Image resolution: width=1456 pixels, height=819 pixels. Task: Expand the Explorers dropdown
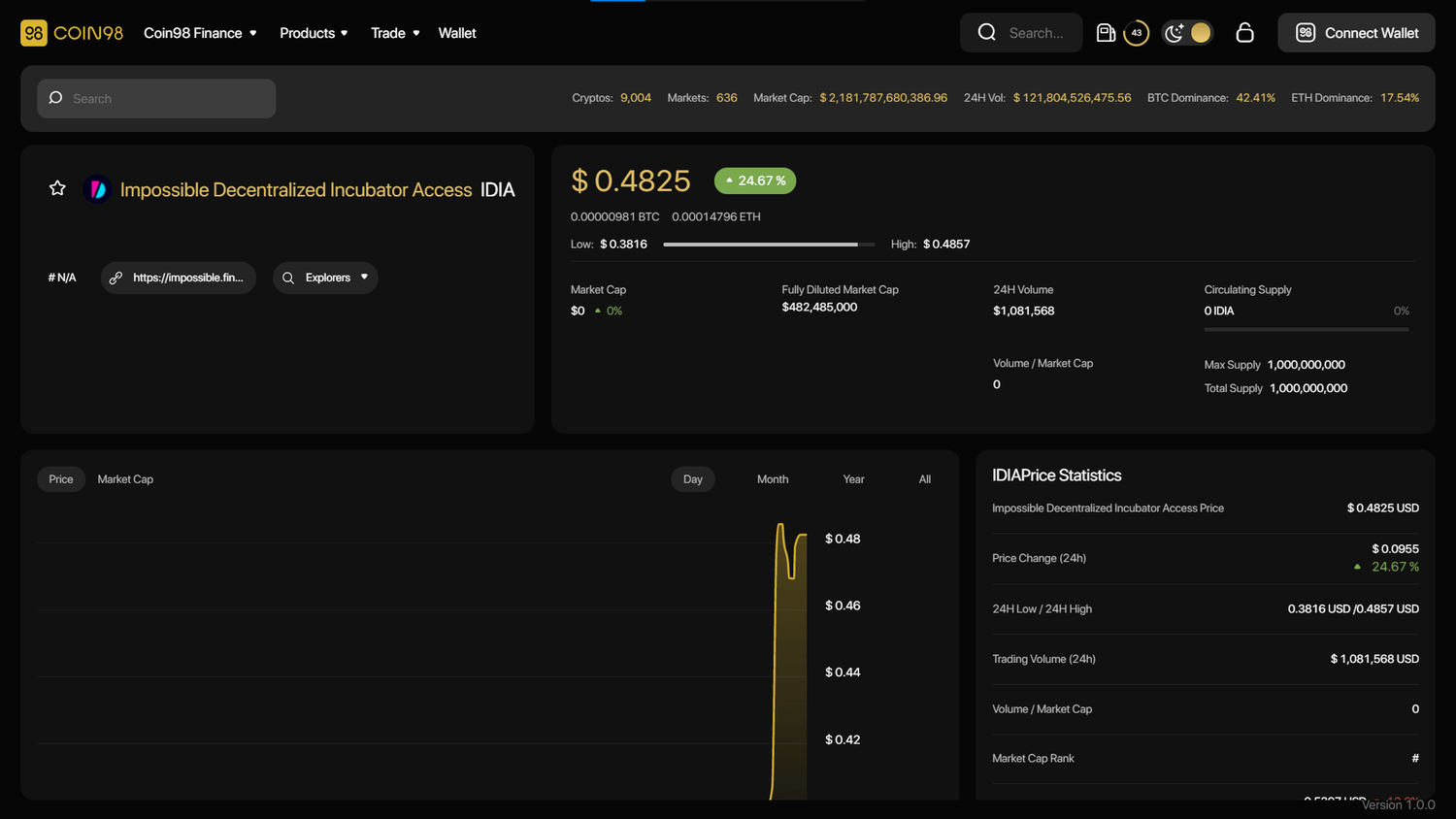(325, 278)
